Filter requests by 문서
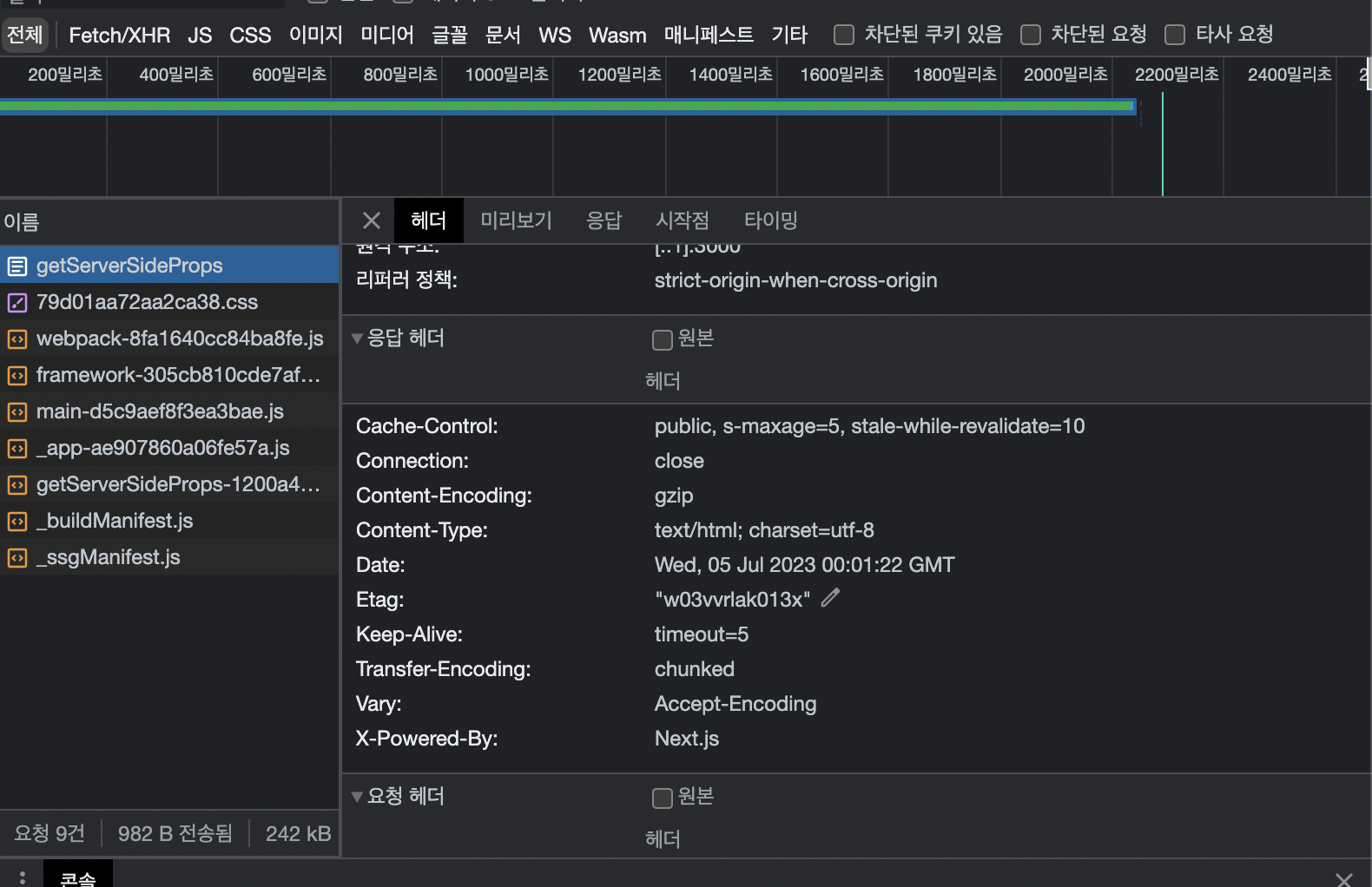This screenshot has height=887, width=1372. coord(503,35)
